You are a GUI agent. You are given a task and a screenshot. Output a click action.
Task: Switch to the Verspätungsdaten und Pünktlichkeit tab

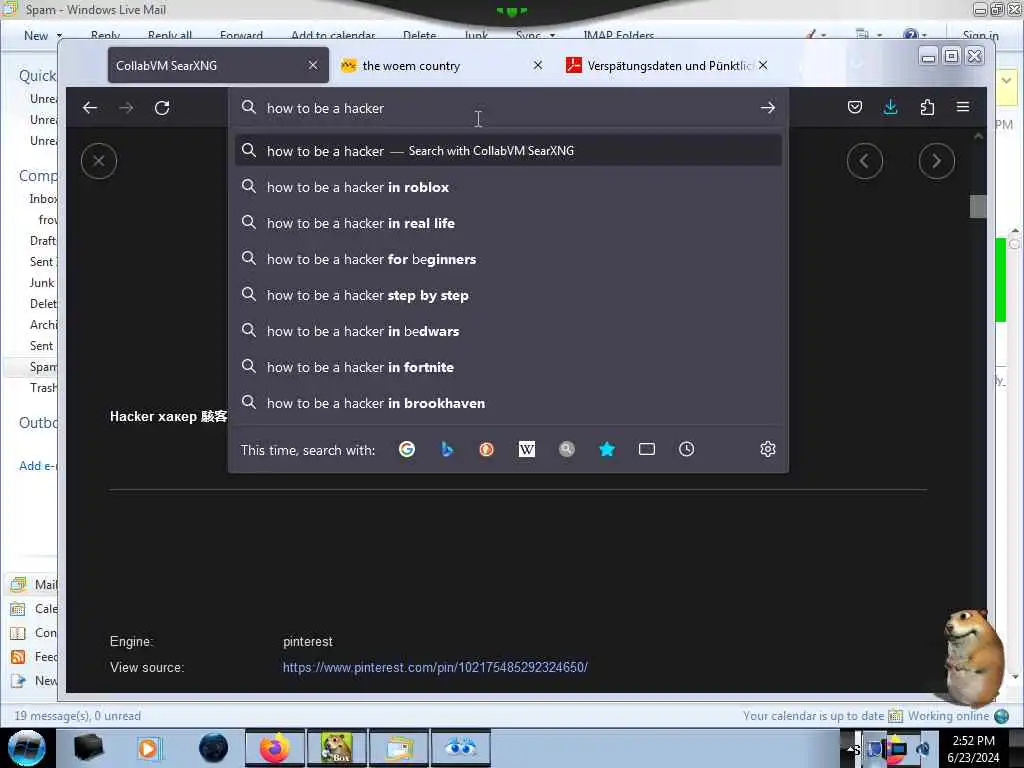coord(666,65)
